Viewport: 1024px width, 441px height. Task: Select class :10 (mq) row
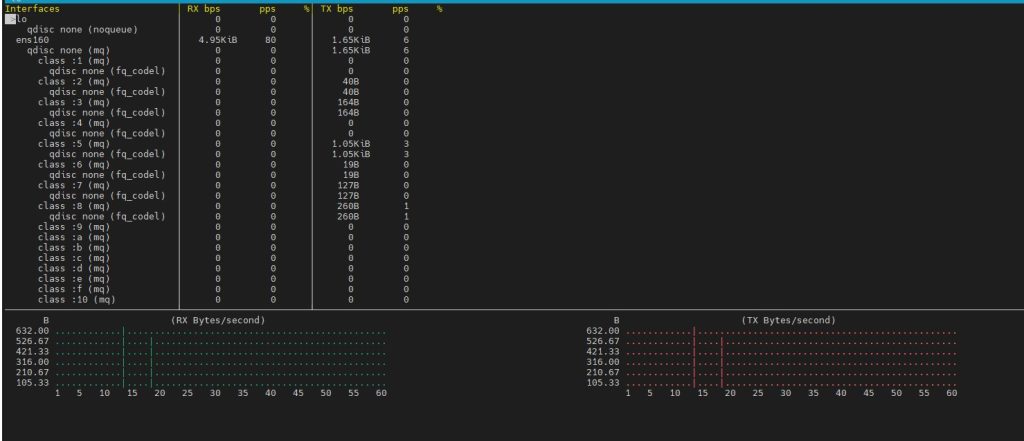coord(77,299)
